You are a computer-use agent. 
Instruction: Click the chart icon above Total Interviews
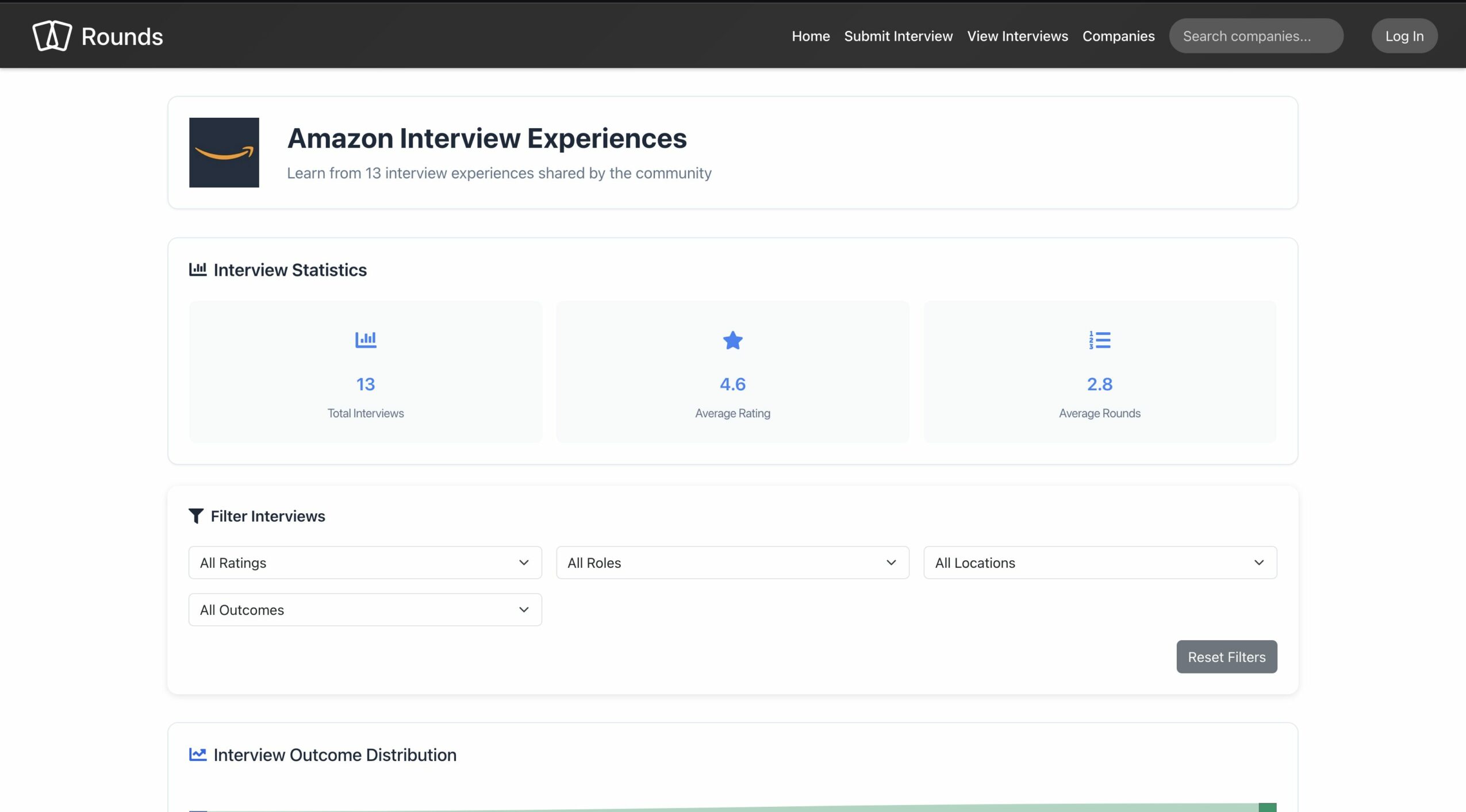click(366, 340)
